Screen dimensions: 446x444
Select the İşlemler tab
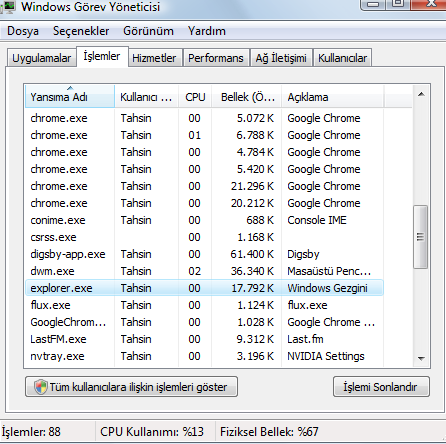(102, 56)
